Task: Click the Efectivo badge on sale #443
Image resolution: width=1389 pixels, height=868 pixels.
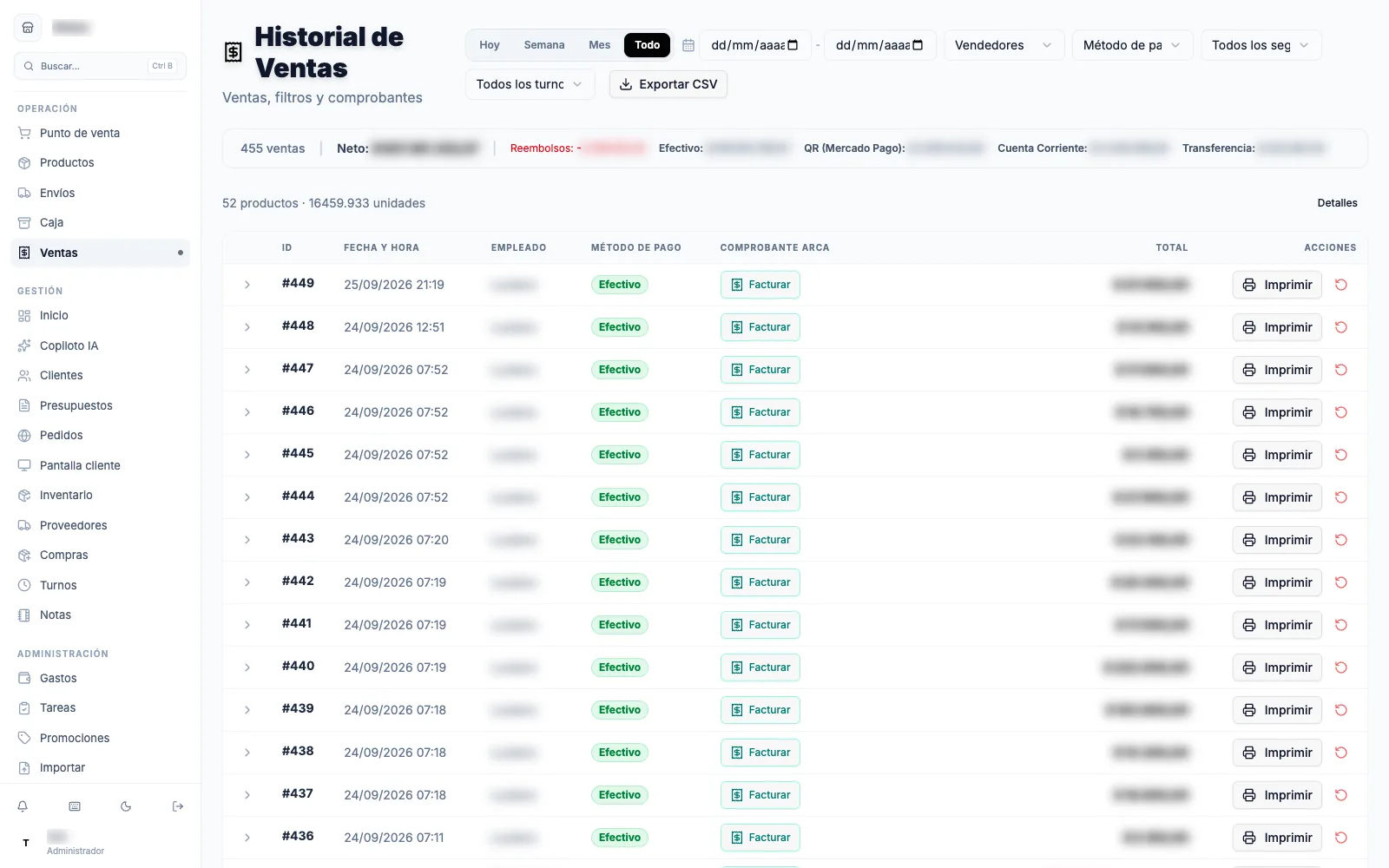Action: pyautogui.click(x=620, y=540)
